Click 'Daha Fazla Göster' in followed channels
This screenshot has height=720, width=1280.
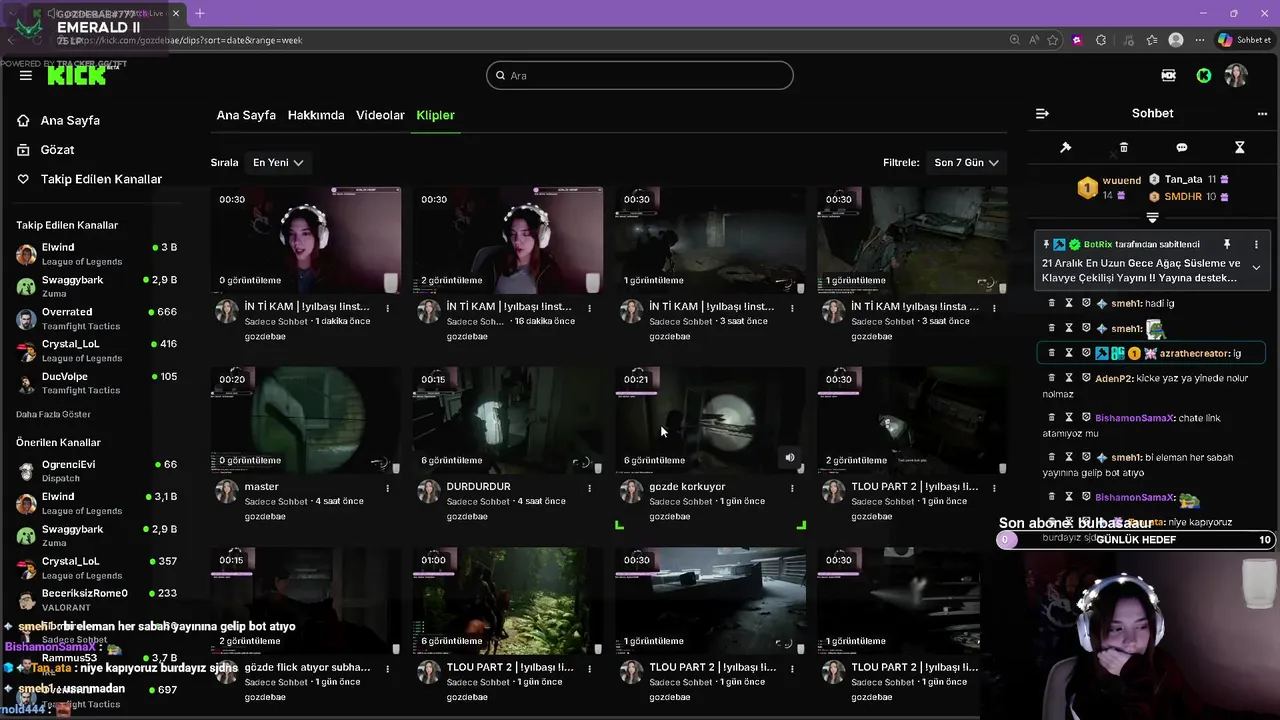pos(53,414)
